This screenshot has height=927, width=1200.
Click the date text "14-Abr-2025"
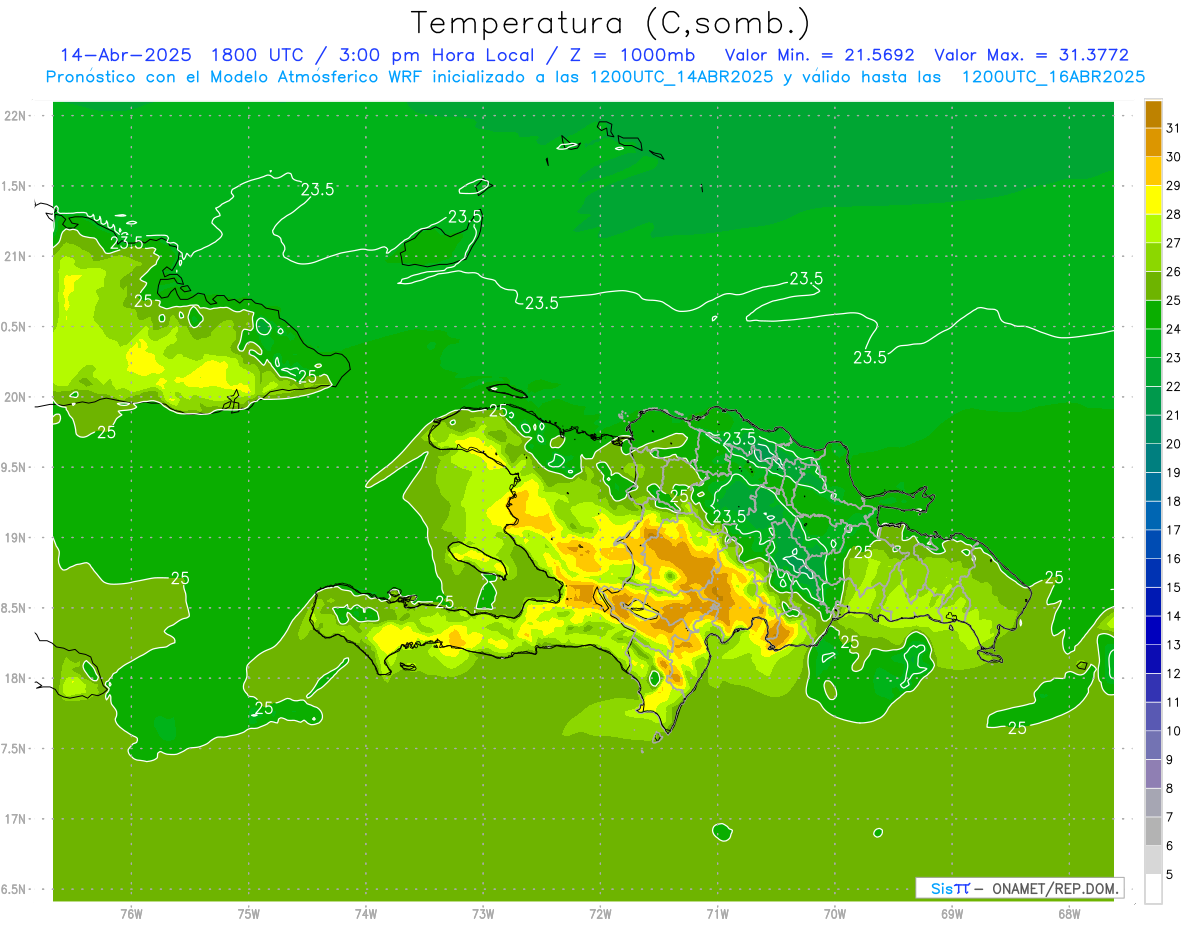[126, 55]
